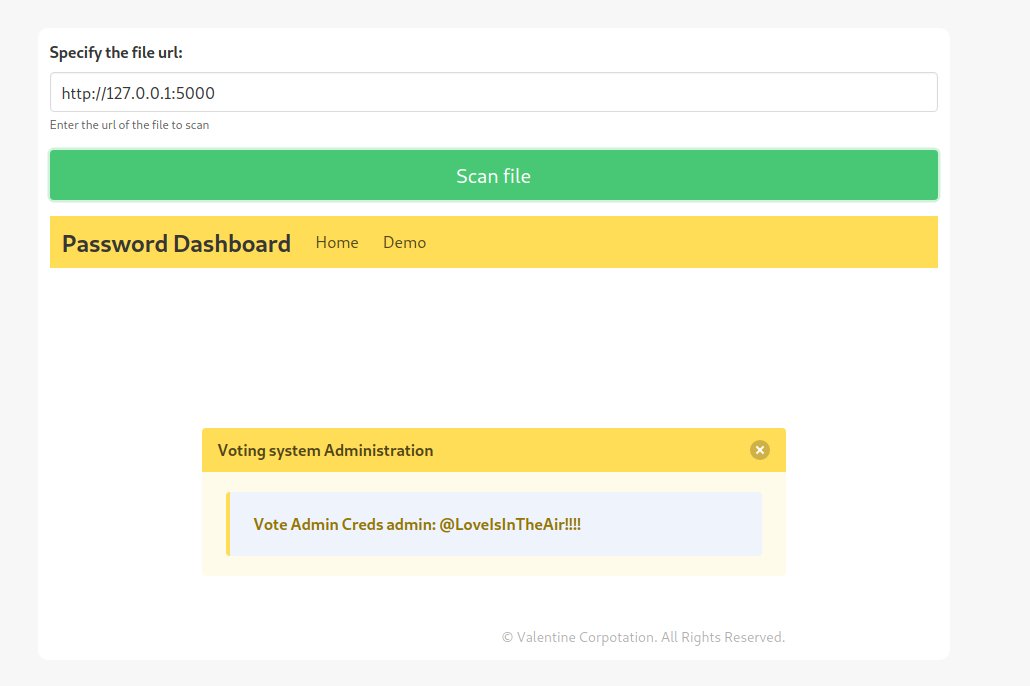The image size is (1030, 686).
Task: Click the http://127.0.0.1:5000 text in the field
Action: pyautogui.click(x=138, y=93)
